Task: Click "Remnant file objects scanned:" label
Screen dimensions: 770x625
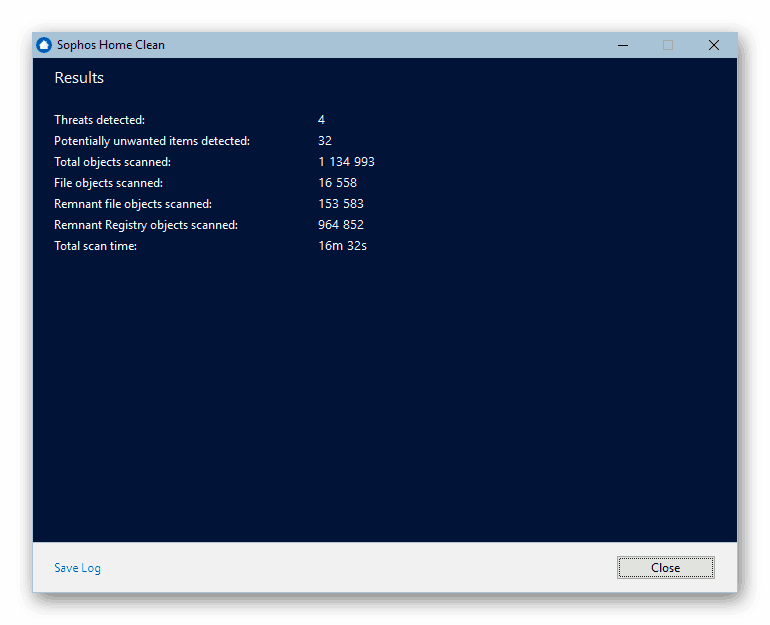Action: [133, 204]
